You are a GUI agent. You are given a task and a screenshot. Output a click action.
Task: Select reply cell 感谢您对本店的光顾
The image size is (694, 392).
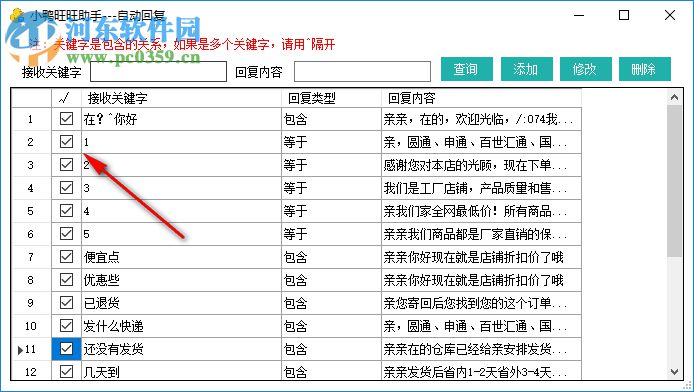pos(481,165)
